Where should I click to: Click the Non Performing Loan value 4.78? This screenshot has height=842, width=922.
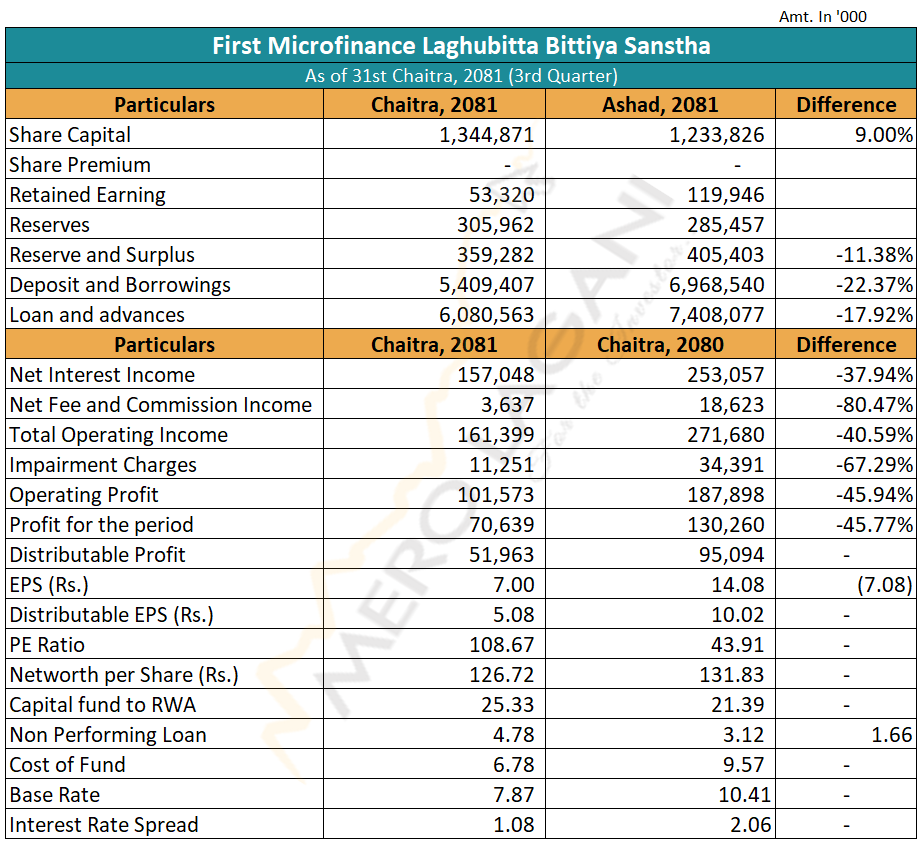pyautogui.click(x=512, y=735)
